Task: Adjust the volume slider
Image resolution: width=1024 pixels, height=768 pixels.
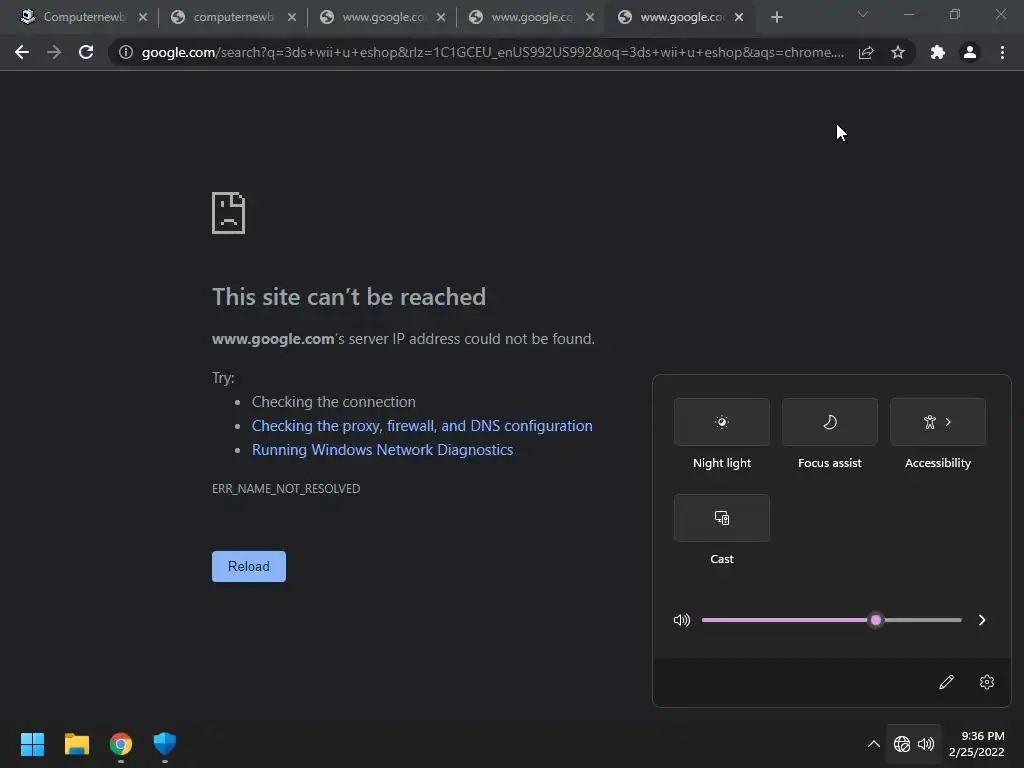Action: point(831,620)
